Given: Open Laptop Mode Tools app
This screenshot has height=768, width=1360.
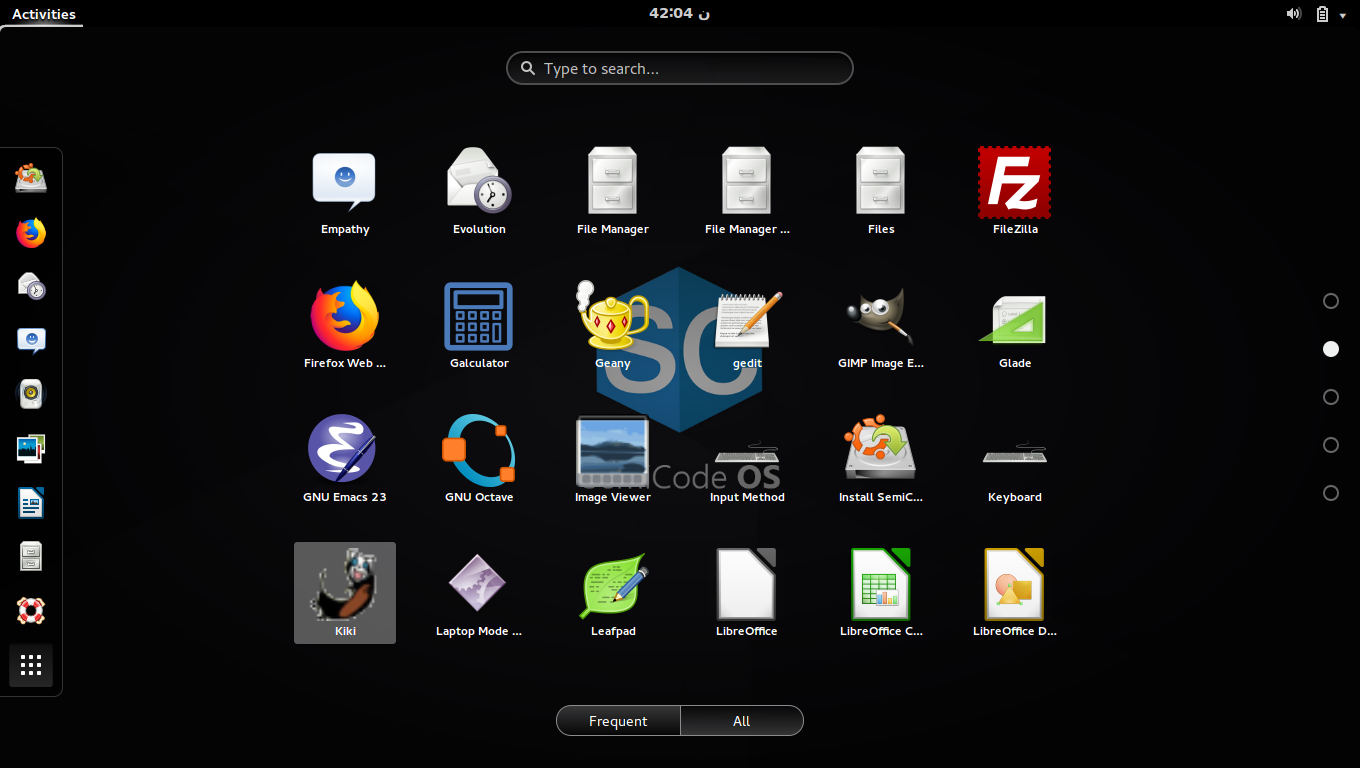Looking at the screenshot, I should click(x=479, y=593).
